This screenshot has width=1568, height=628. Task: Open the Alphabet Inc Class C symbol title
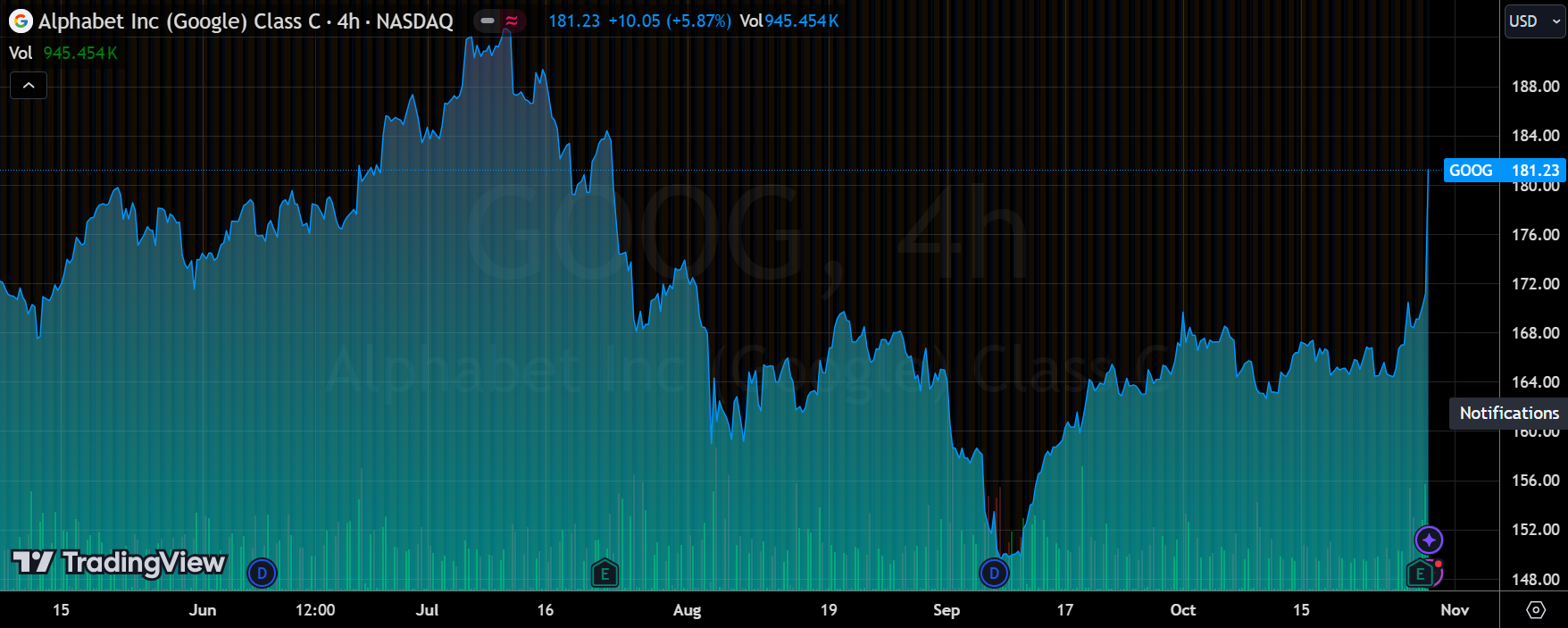click(x=246, y=21)
